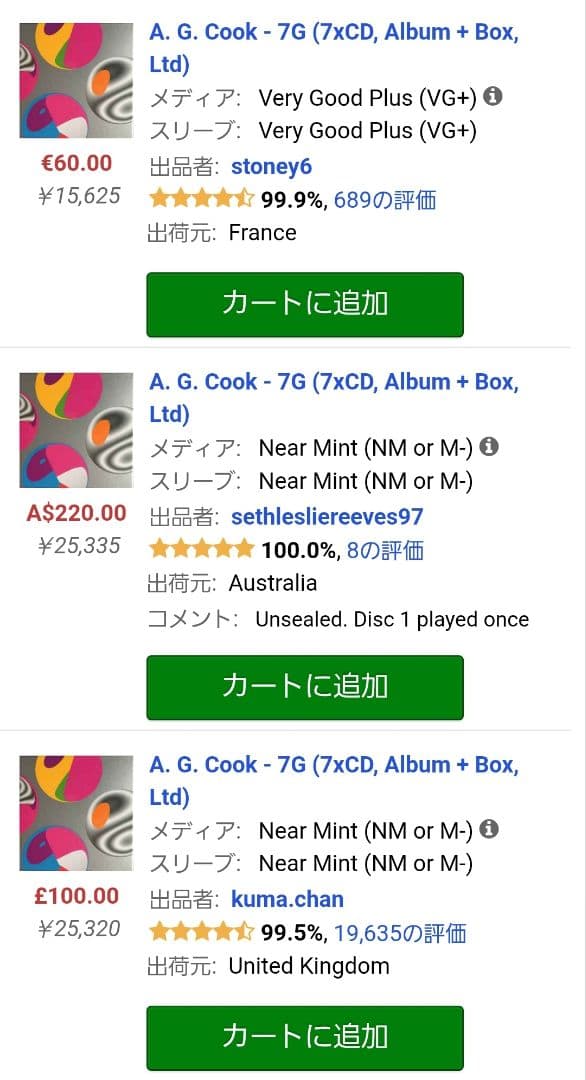Enlarge the top listing's album cover thumbnail
The image size is (586, 1080).
[75, 78]
